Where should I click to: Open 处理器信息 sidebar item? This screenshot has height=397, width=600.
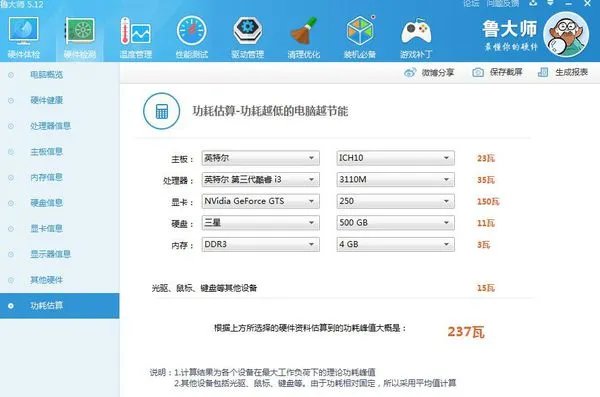pyautogui.click(x=51, y=126)
